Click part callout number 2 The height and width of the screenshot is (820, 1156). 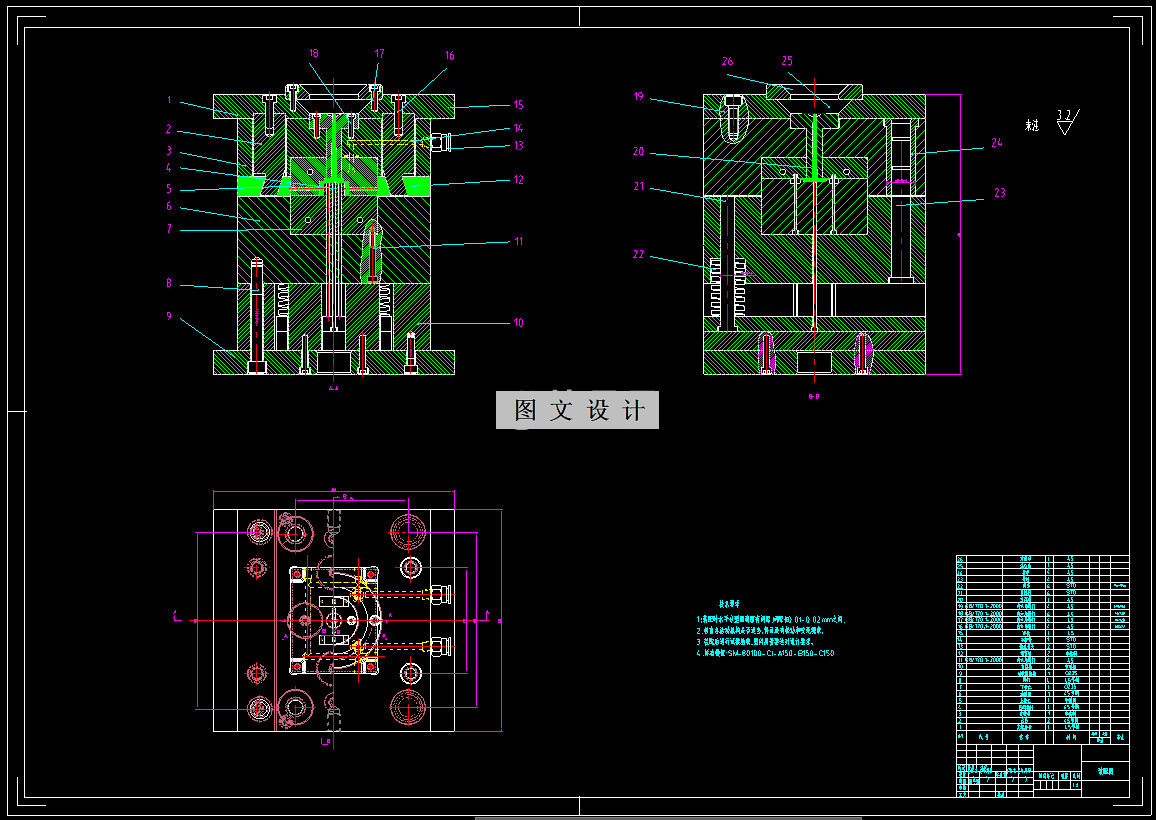(169, 129)
